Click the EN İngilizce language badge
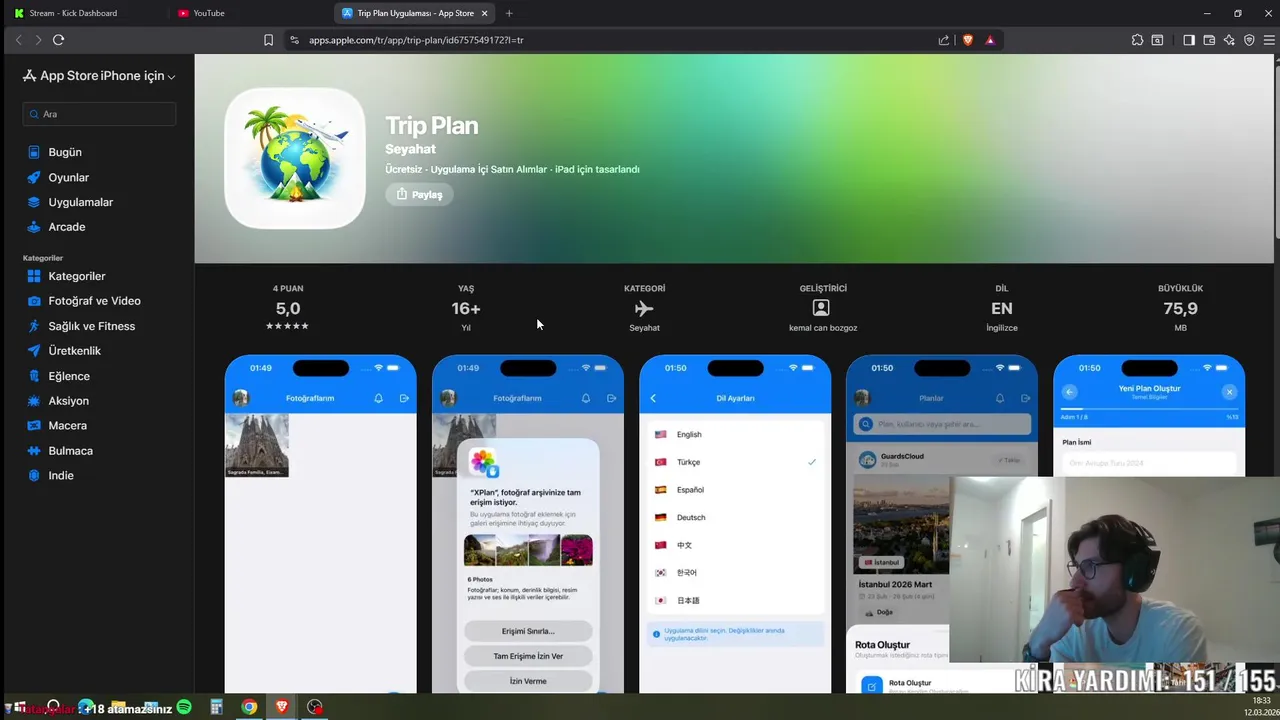1280x720 pixels. pos(1001,308)
